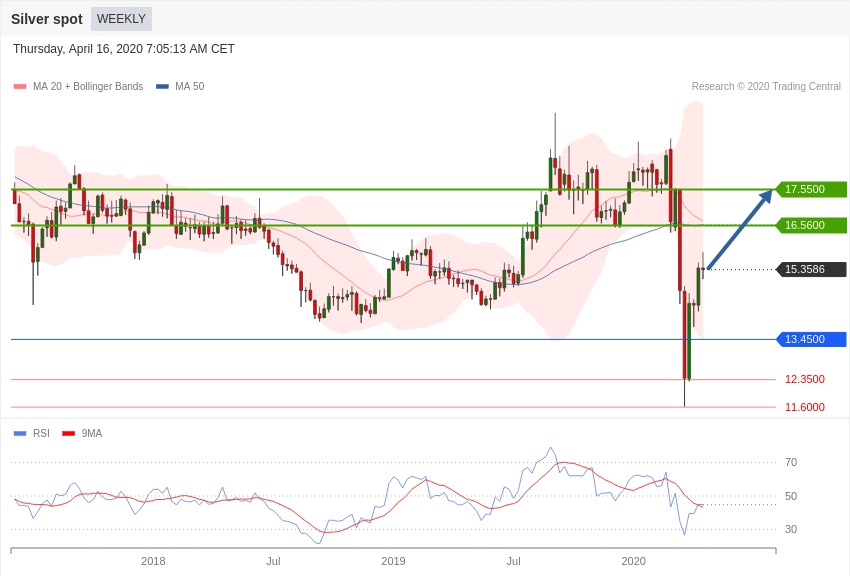
Task: Click the blue MA 50 legend swatch
Action: tap(162, 86)
